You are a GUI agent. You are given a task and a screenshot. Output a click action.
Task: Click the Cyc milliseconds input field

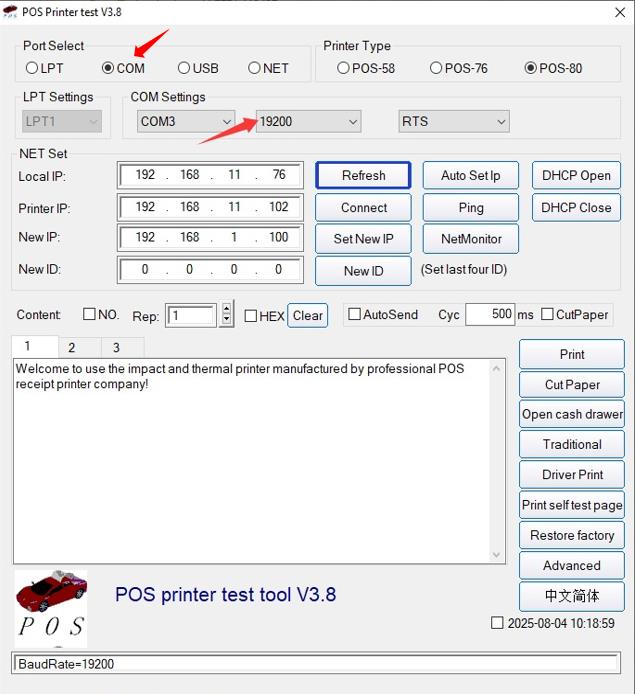point(490,314)
